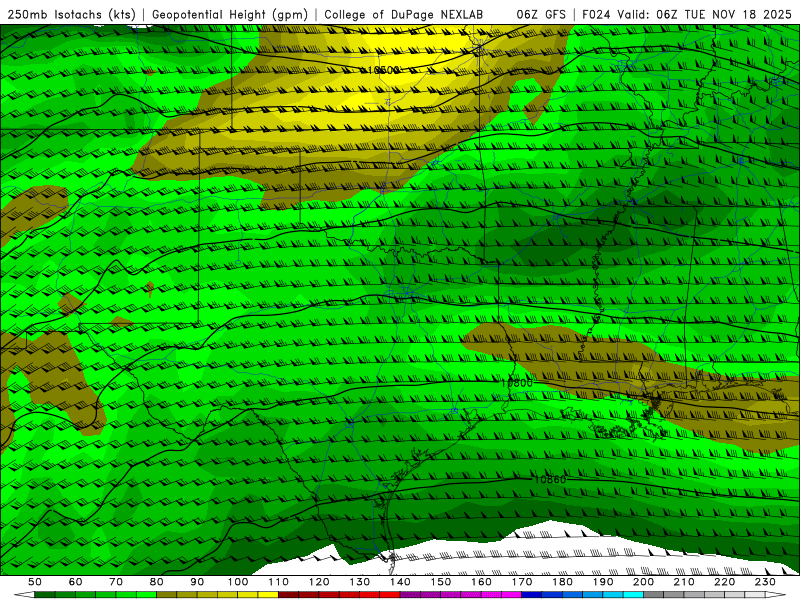Click the '70' label on the color scale

coord(116,582)
